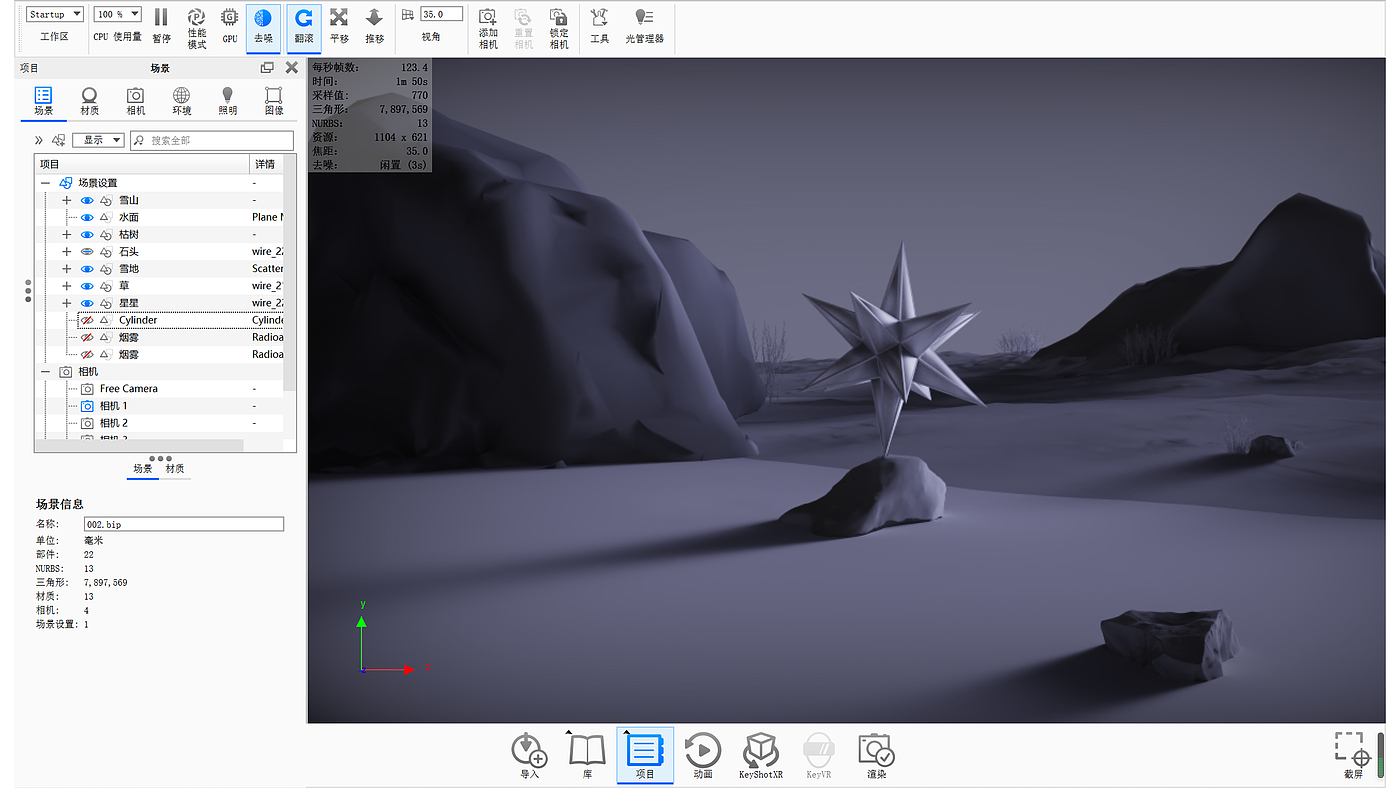Image resolution: width=1400 pixels, height=788 pixels.
Task: Click the horizontal scrollbar under the scene tree
Action: tap(139, 446)
